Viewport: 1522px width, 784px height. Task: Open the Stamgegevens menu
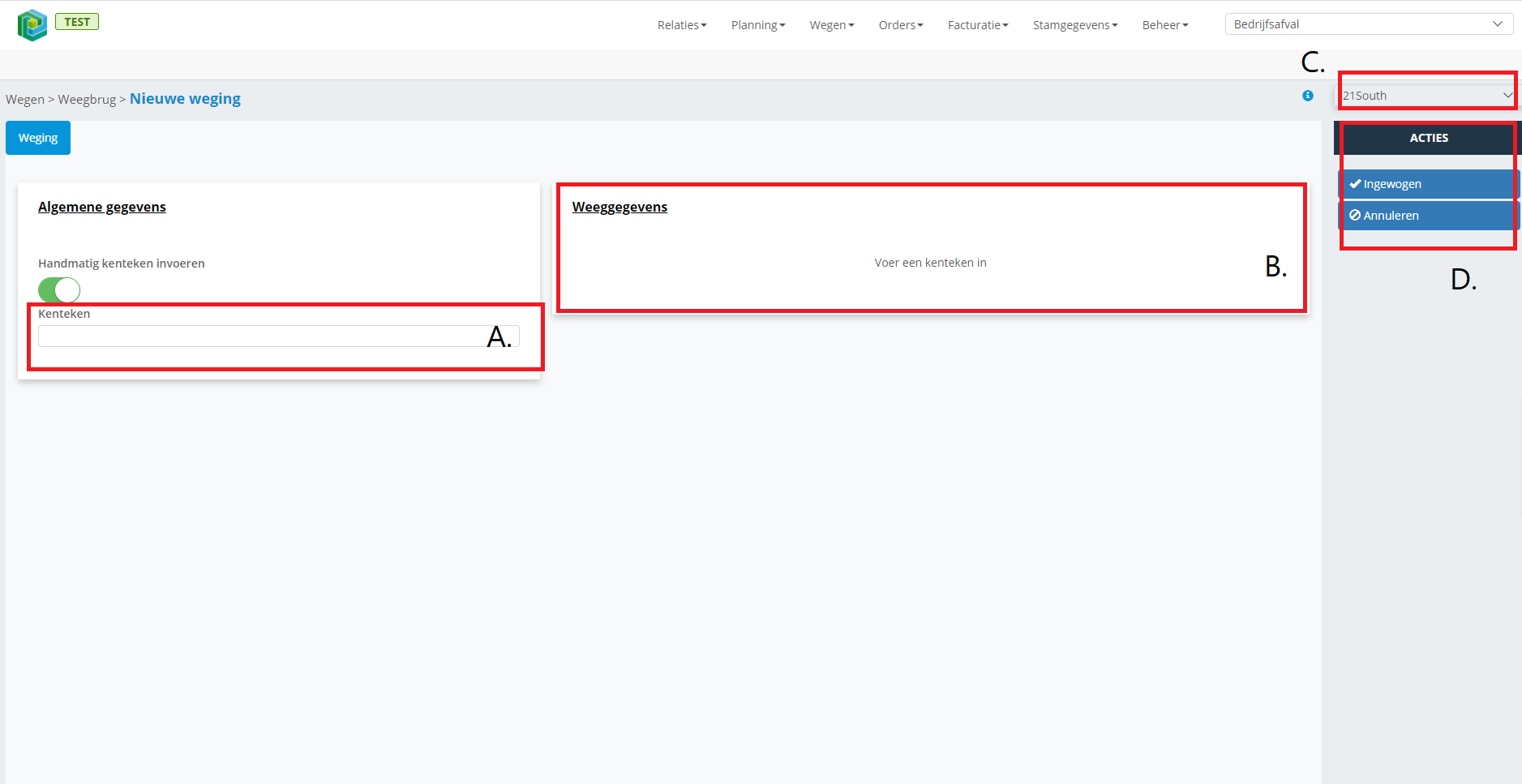(x=1075, y=25)
